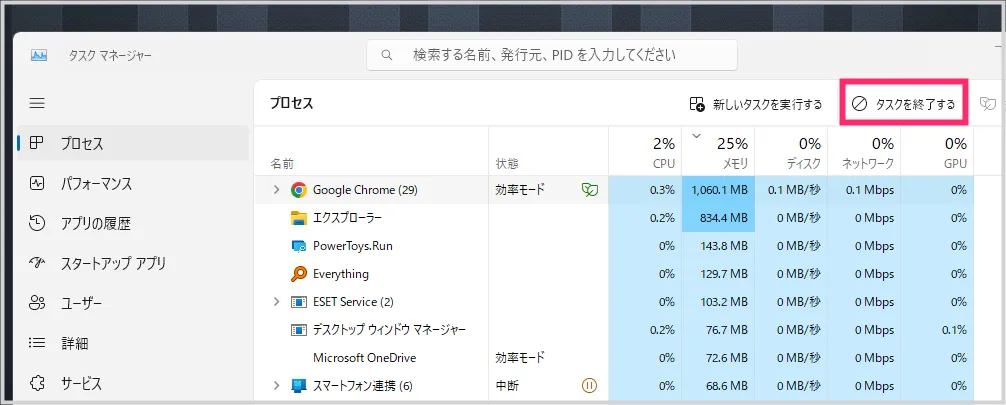The height and width of the screenshot is (405, 1006).
Task: Click タスクを終了する button
Action: click(904, 104)
